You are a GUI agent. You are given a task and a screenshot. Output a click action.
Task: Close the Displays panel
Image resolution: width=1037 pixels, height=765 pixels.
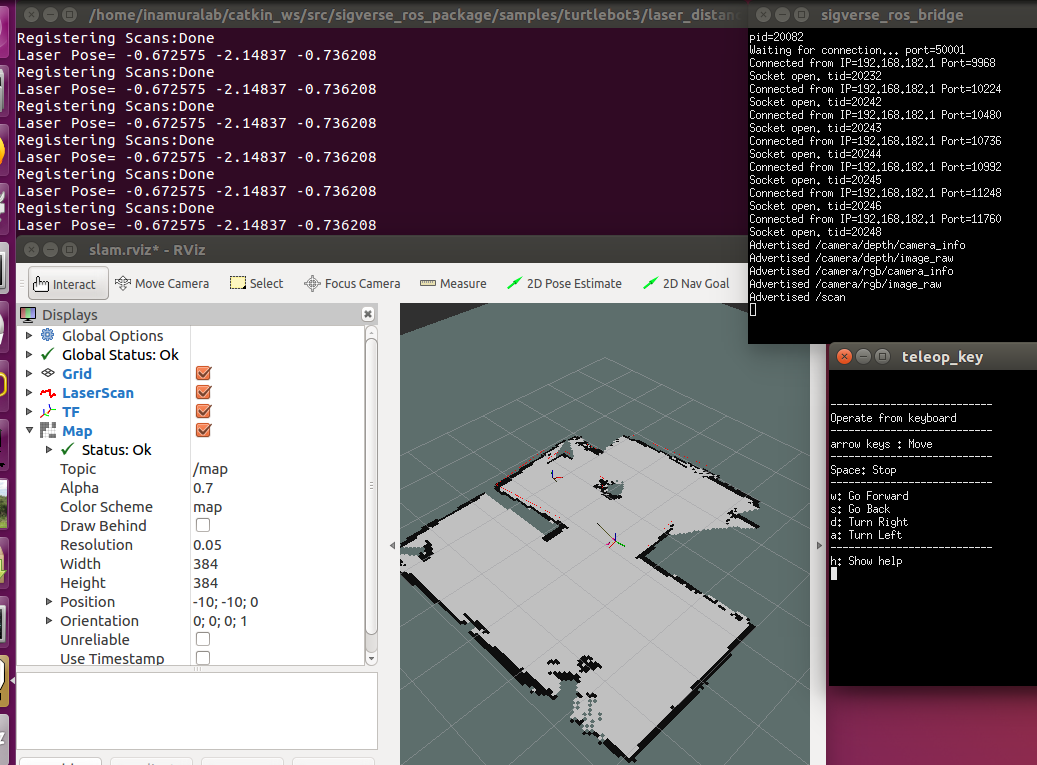point(367,314)
